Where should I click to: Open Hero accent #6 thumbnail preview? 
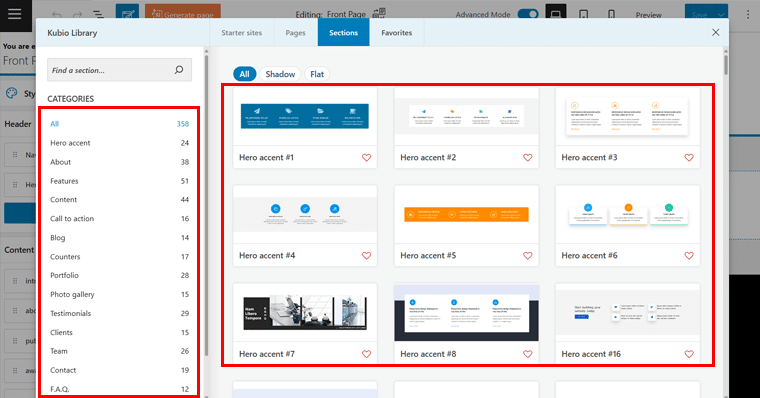tap(628, 214)
